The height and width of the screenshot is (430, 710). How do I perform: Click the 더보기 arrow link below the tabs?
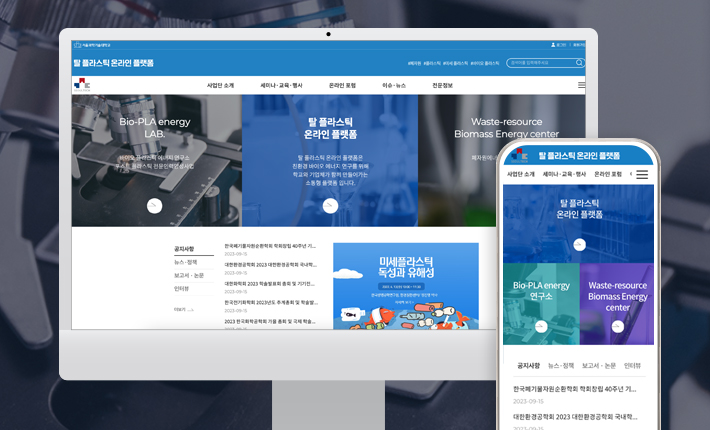point(184,310)
